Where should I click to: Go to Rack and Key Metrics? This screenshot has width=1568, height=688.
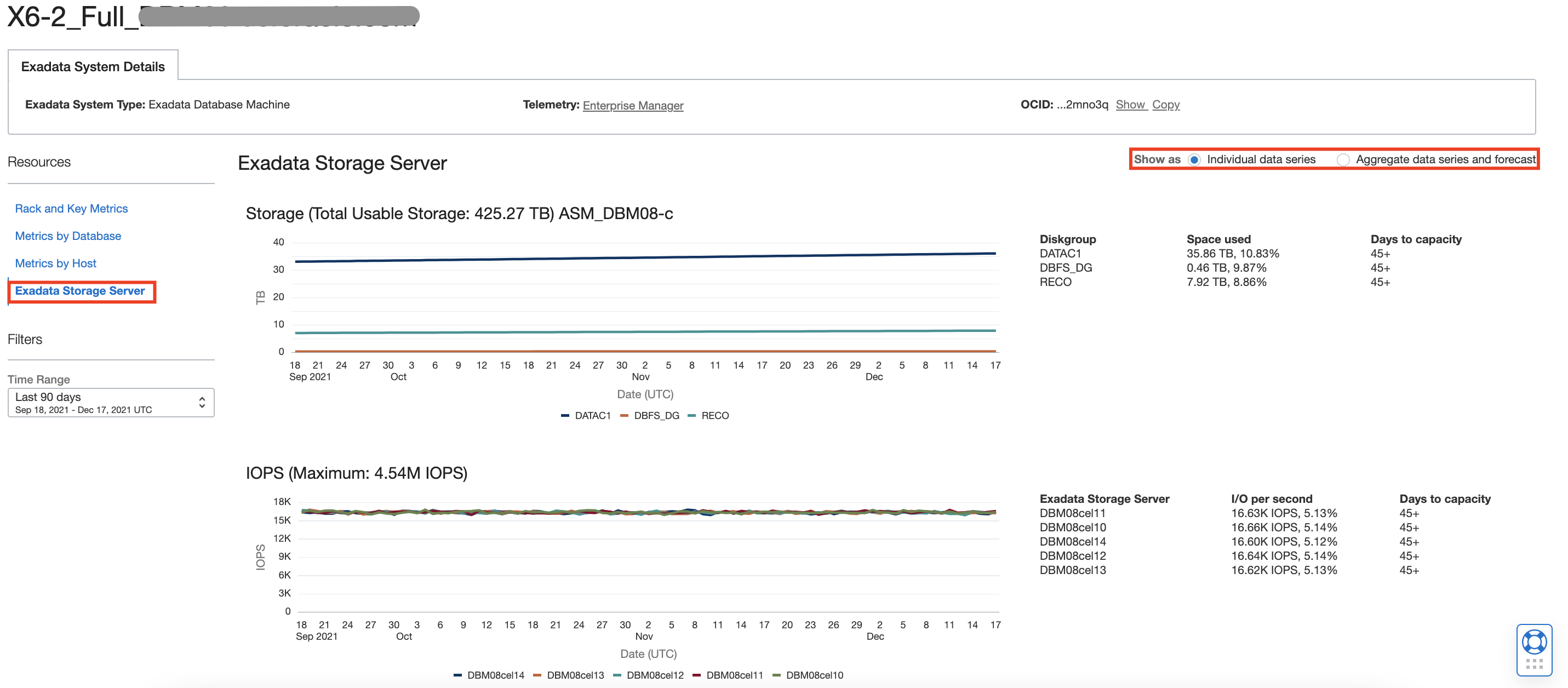[x=71, y=208]
